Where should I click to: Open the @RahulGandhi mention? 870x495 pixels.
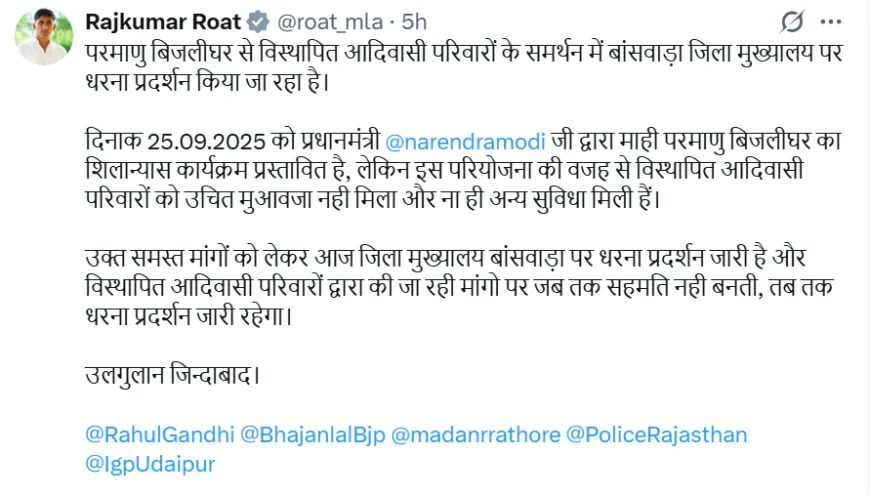point(160,435)
